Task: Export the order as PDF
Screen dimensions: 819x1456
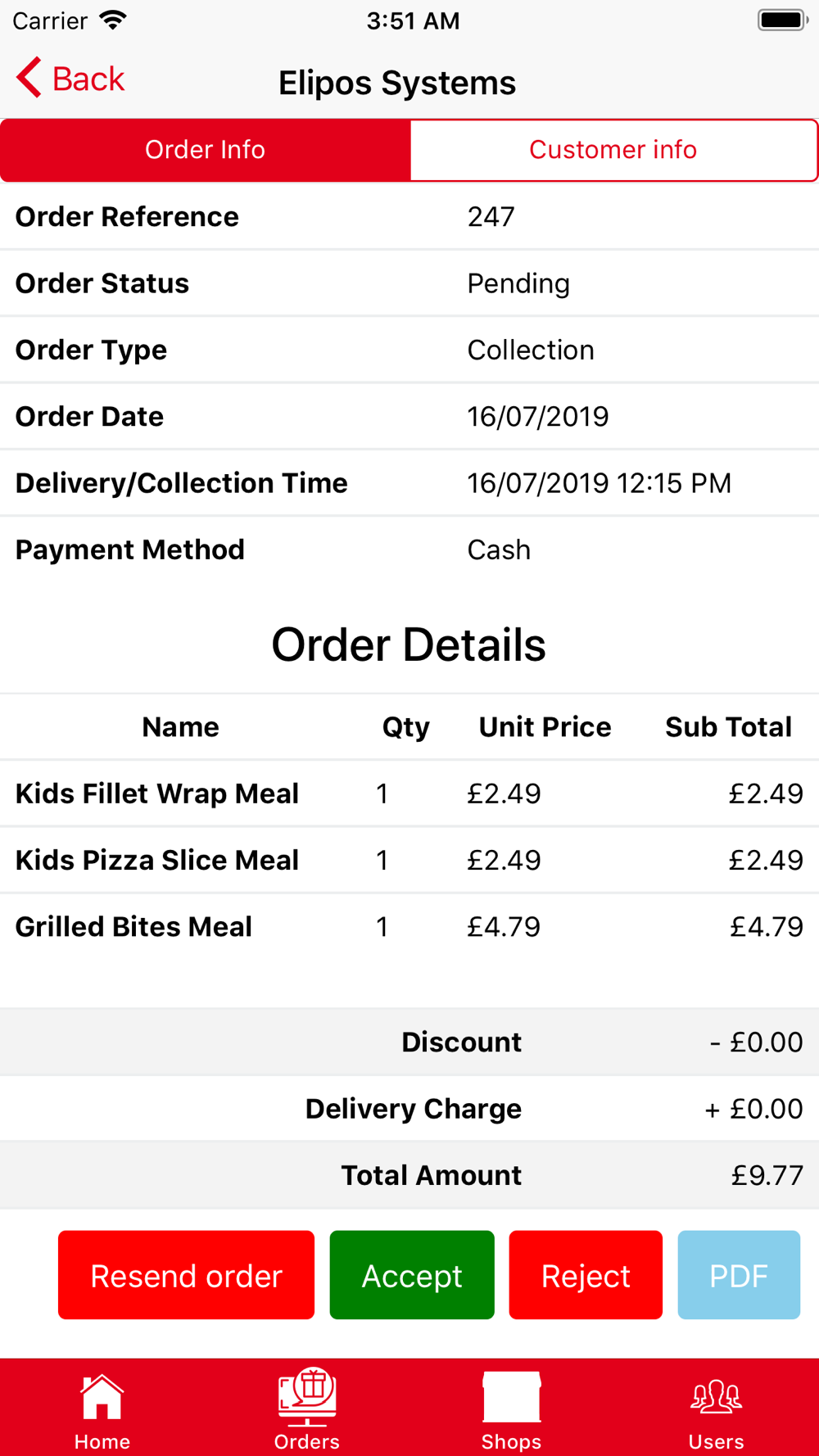Action: point(739,1275)
